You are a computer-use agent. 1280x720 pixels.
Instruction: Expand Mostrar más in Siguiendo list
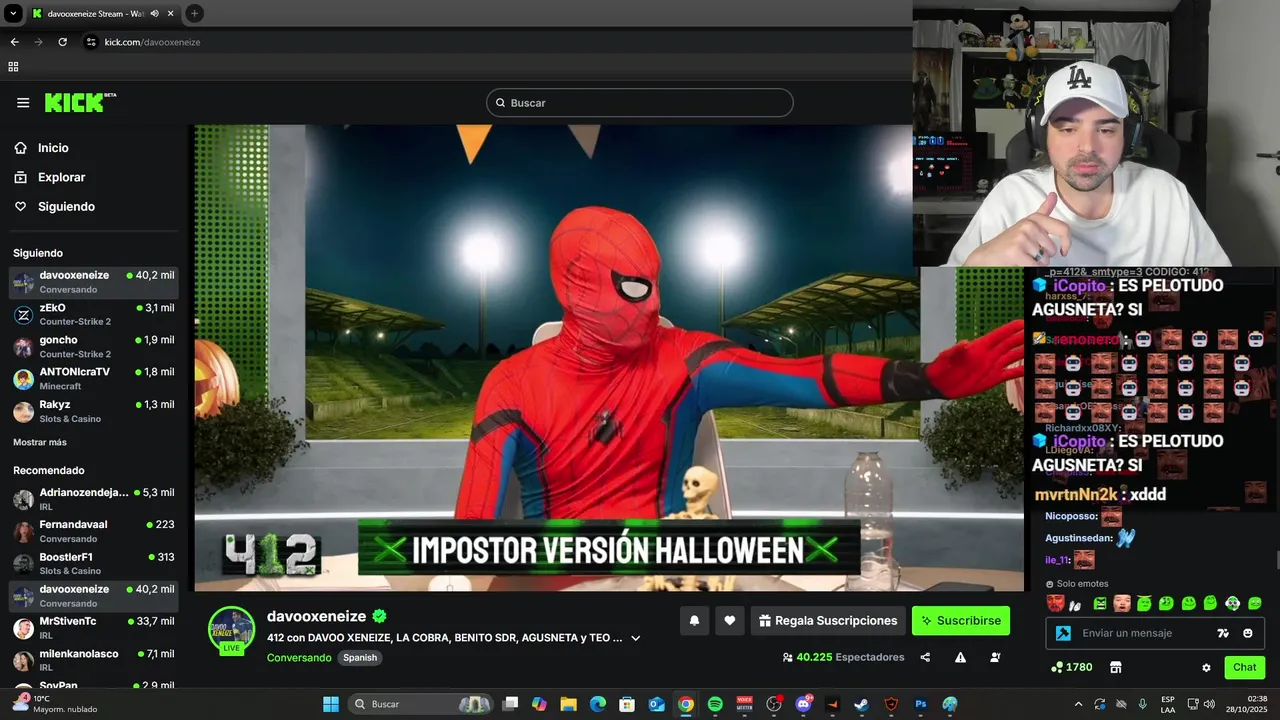coord(40,442)
